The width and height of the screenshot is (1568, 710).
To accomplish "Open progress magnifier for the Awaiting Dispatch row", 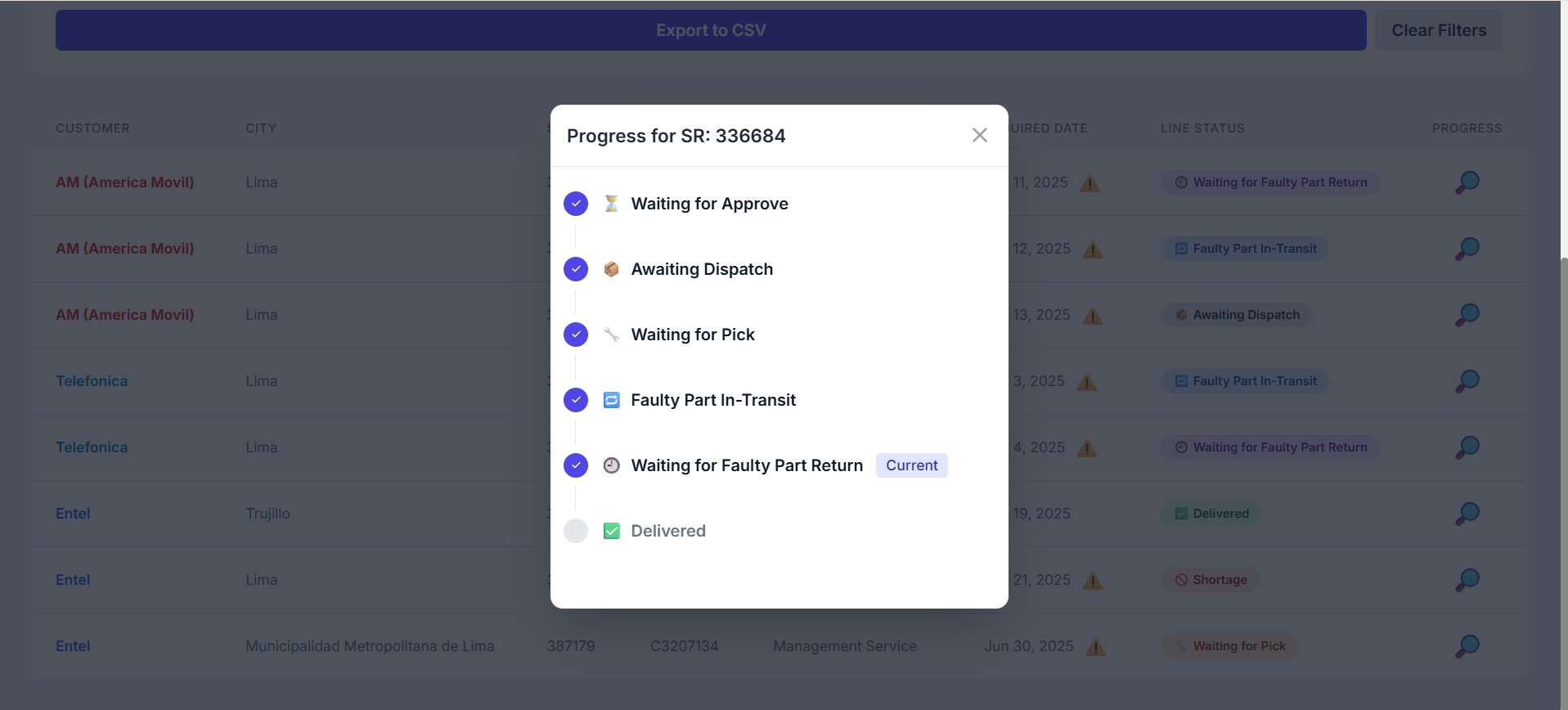I will 1467,315.
